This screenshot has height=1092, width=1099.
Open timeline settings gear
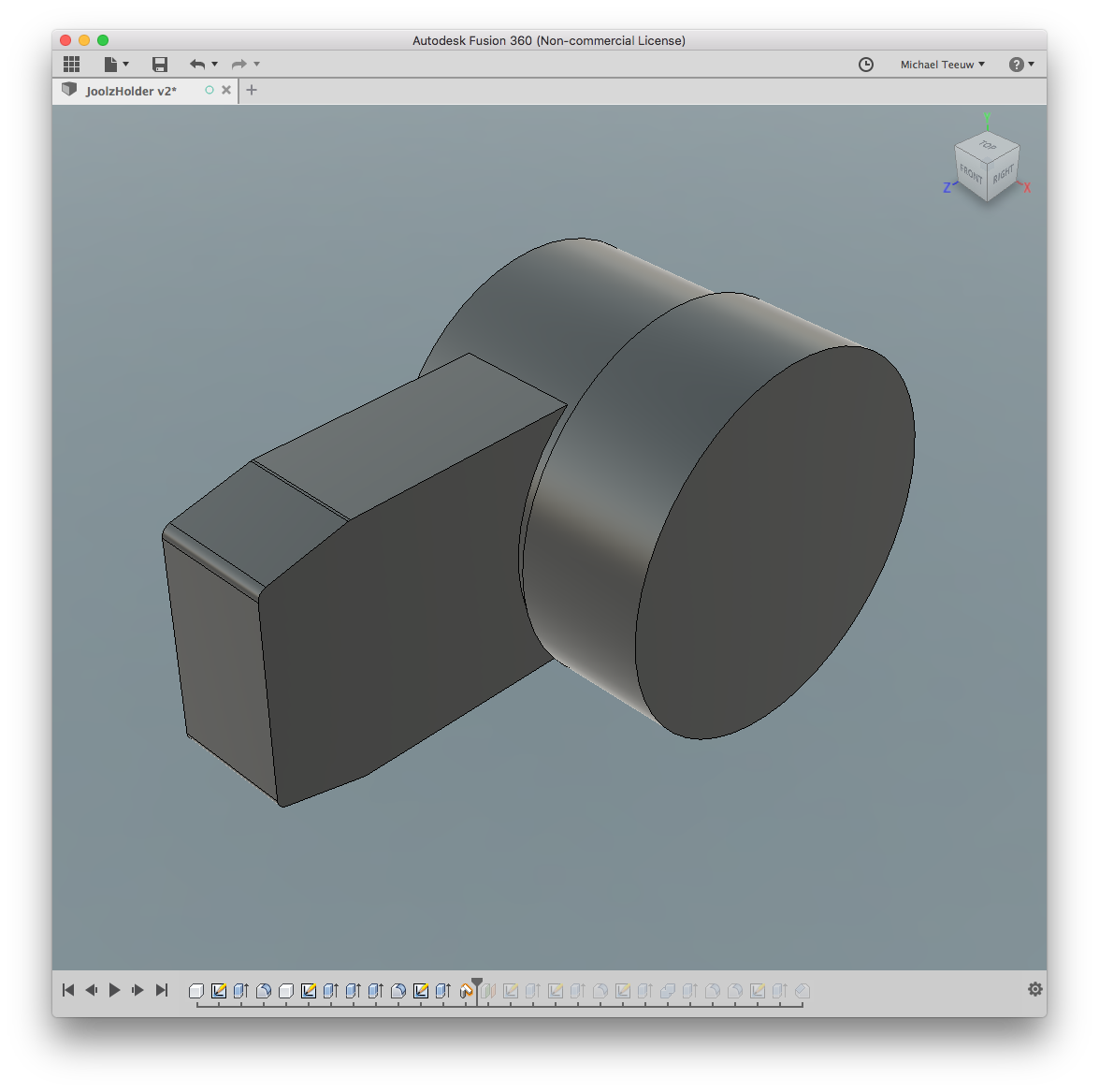[x=1034, y=989]
